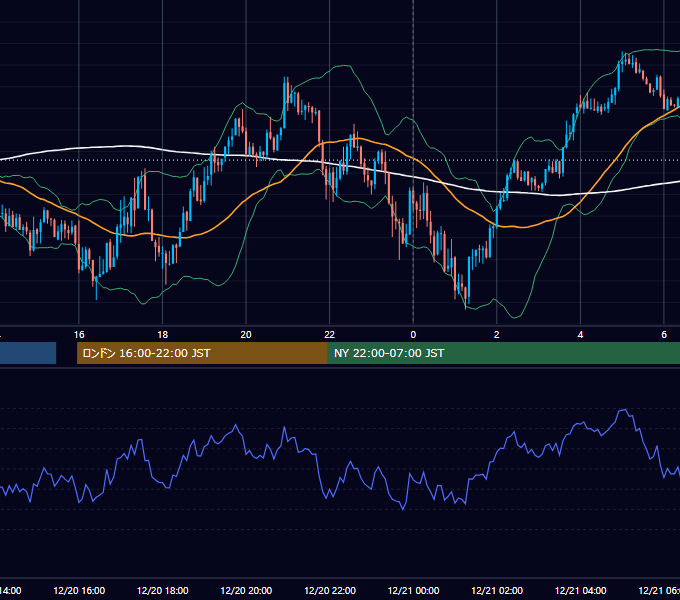Click the '22' hour label on price chart axis

pyautogui.click(x=330, y=334)
